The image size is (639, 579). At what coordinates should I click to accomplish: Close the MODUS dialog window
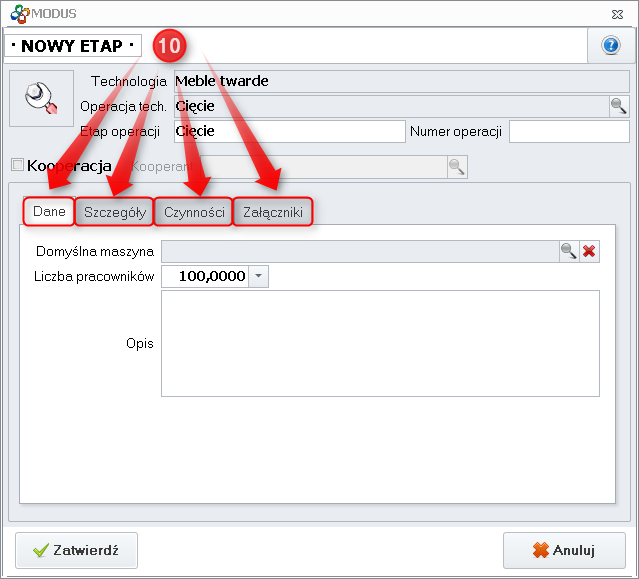click(x=619, y=13)
